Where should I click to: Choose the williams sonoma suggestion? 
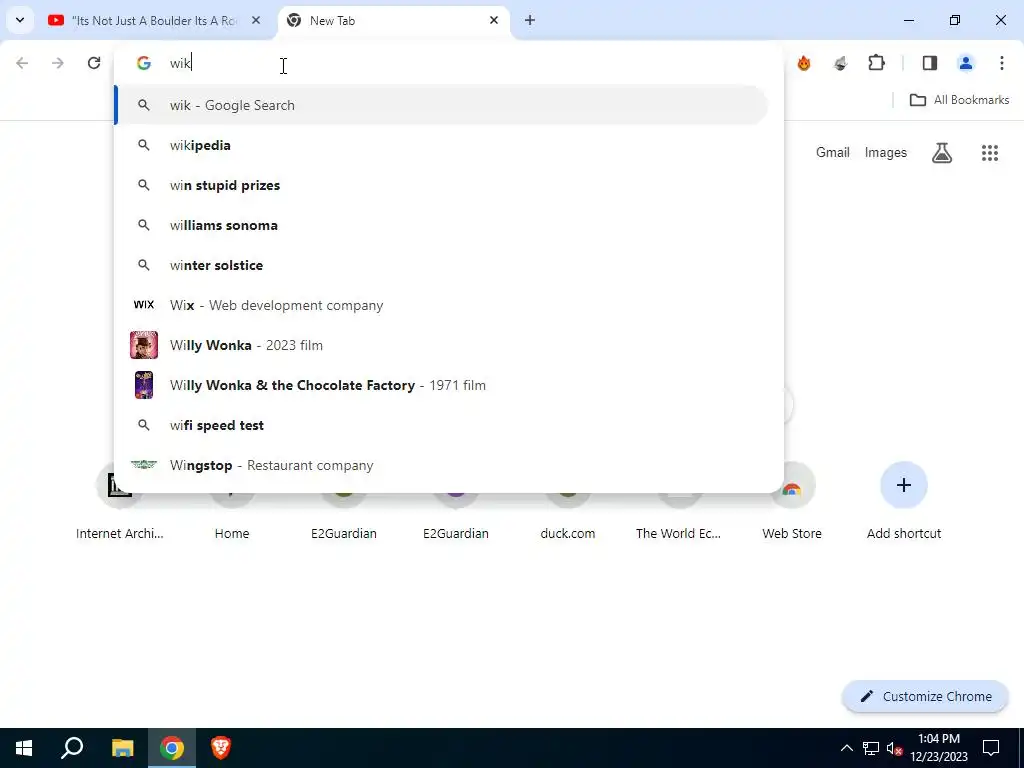click(441, 225)
